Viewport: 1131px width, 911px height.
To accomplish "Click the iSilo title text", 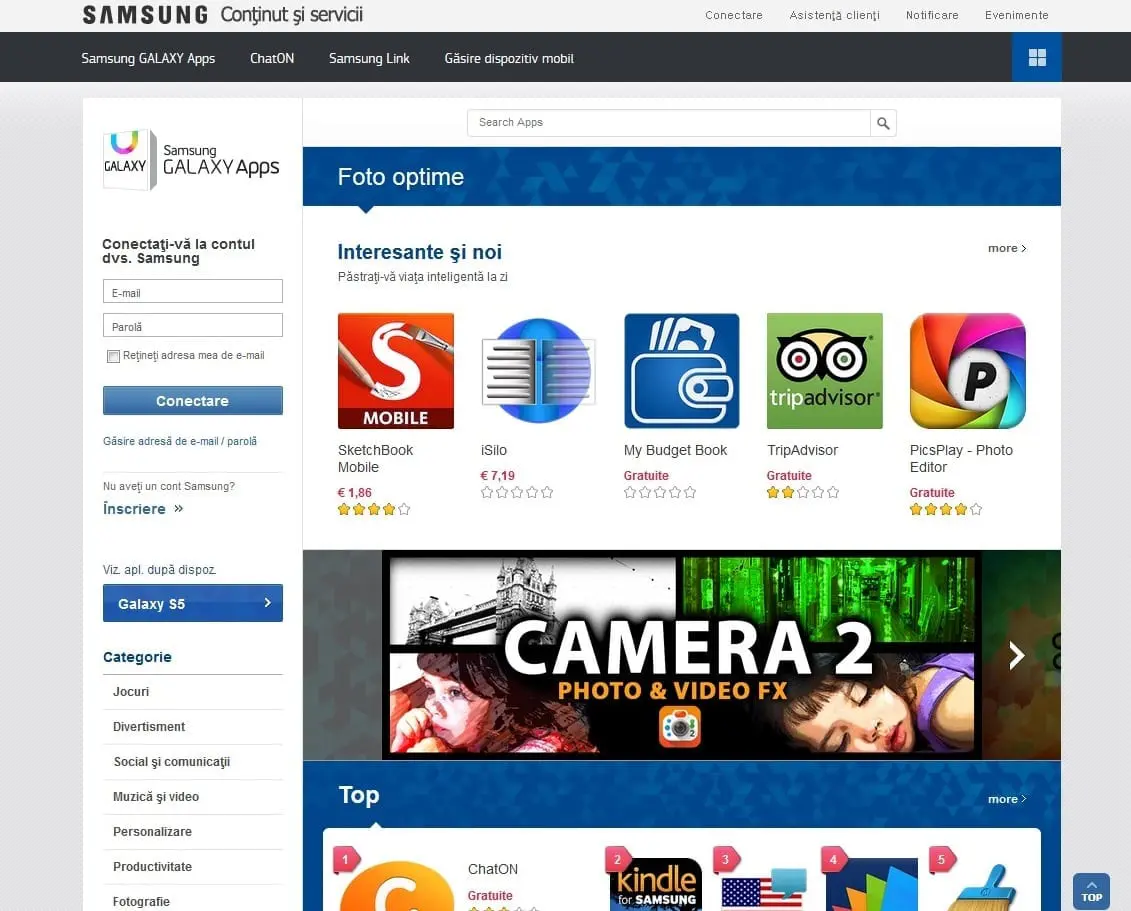I will click(493, 450).
